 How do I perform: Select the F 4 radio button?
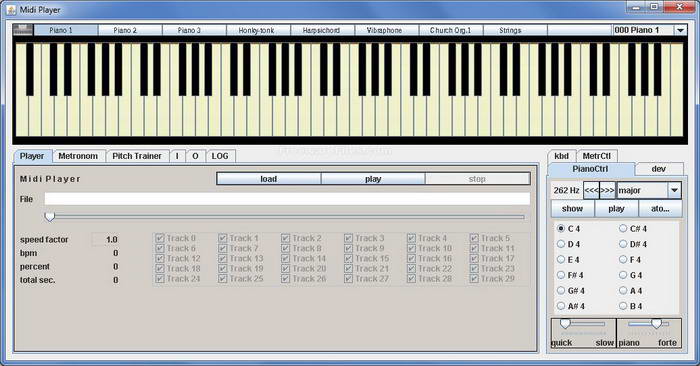pos(623,259)
